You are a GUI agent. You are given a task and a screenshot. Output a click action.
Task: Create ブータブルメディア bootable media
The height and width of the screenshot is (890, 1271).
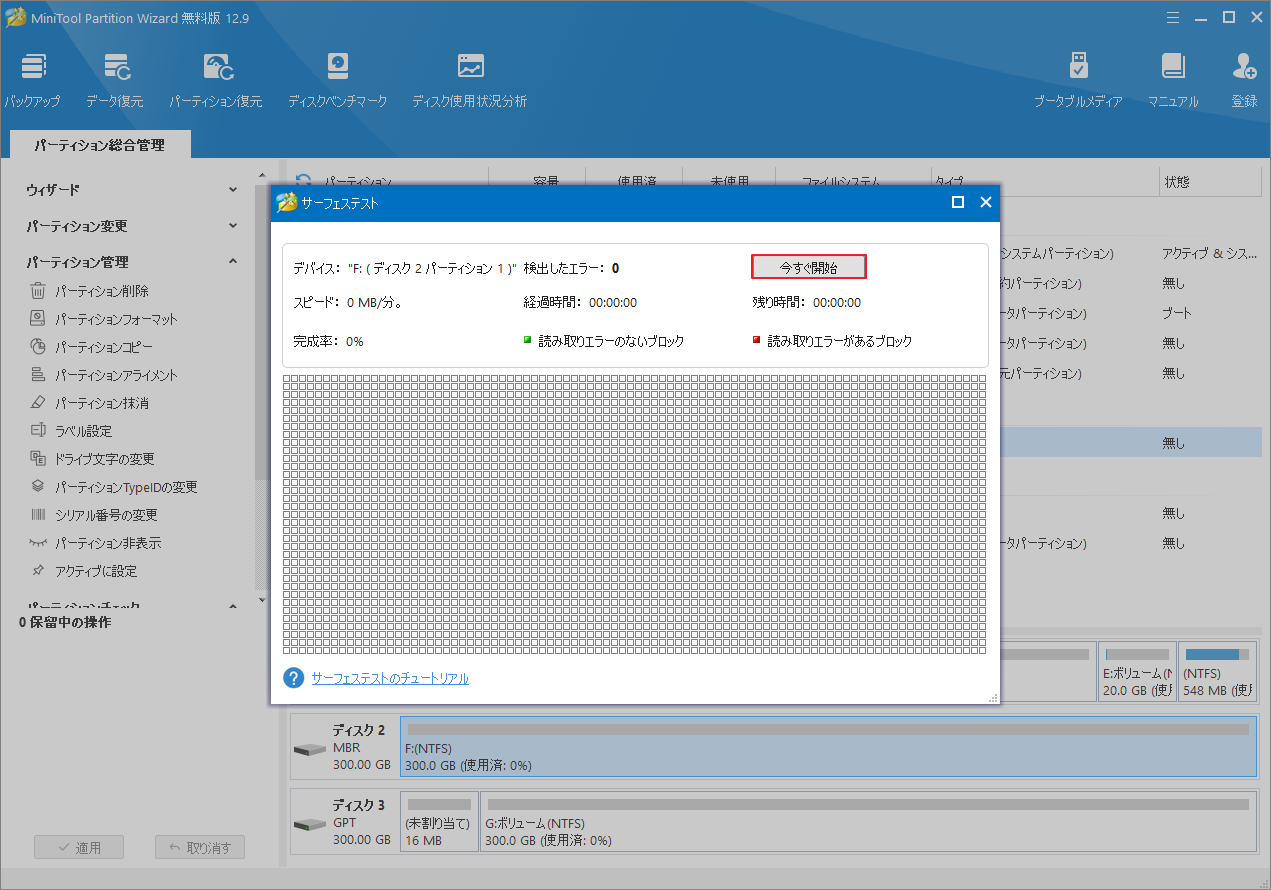(x=1078, y=80)
